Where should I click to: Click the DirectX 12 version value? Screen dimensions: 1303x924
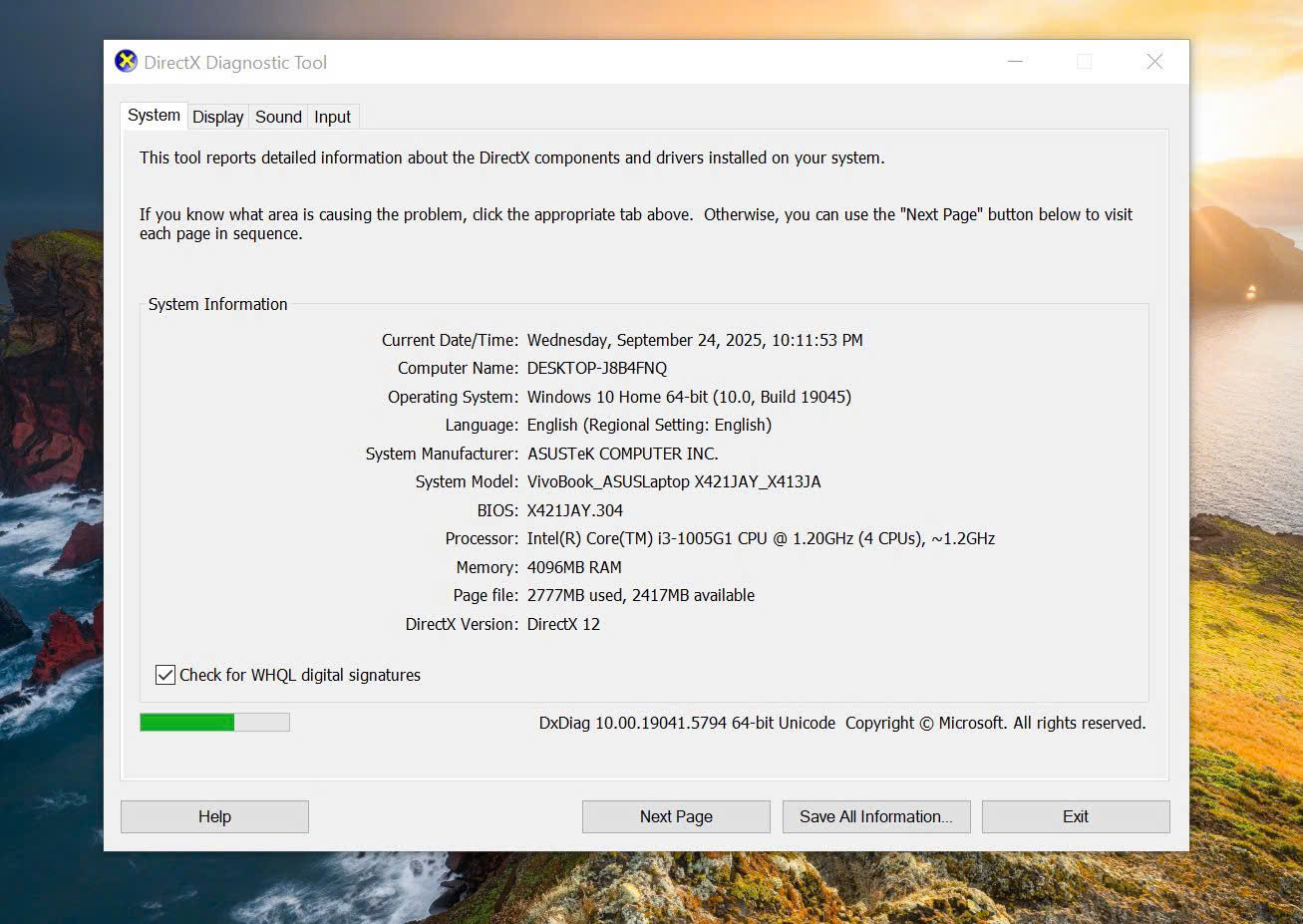click(x=563, y=624)
